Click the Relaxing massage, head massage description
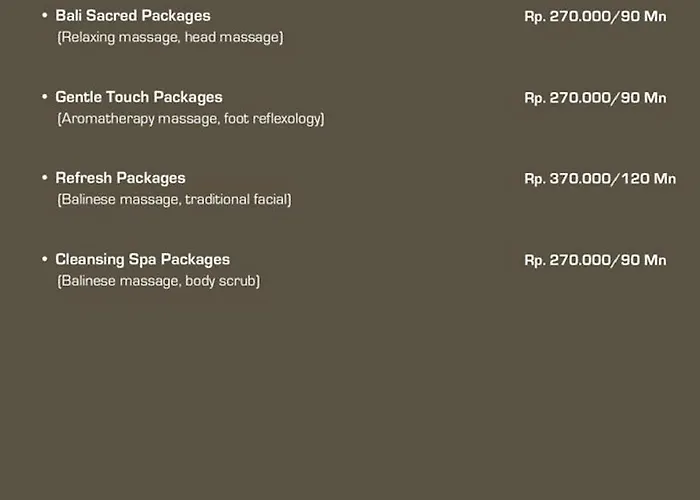Image resolution: width=700 pixels, height=500 pixels. [170, 37]
